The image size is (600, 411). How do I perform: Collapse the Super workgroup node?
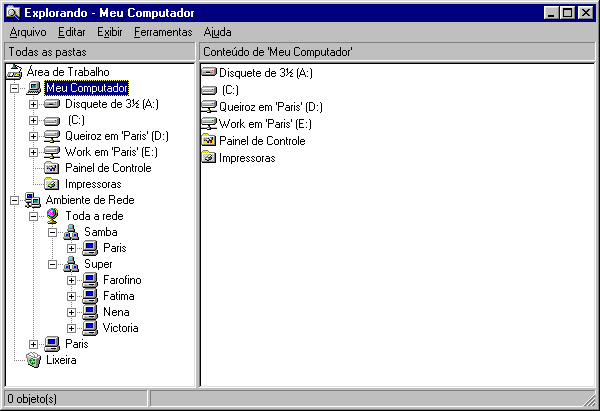click(52, 264)
